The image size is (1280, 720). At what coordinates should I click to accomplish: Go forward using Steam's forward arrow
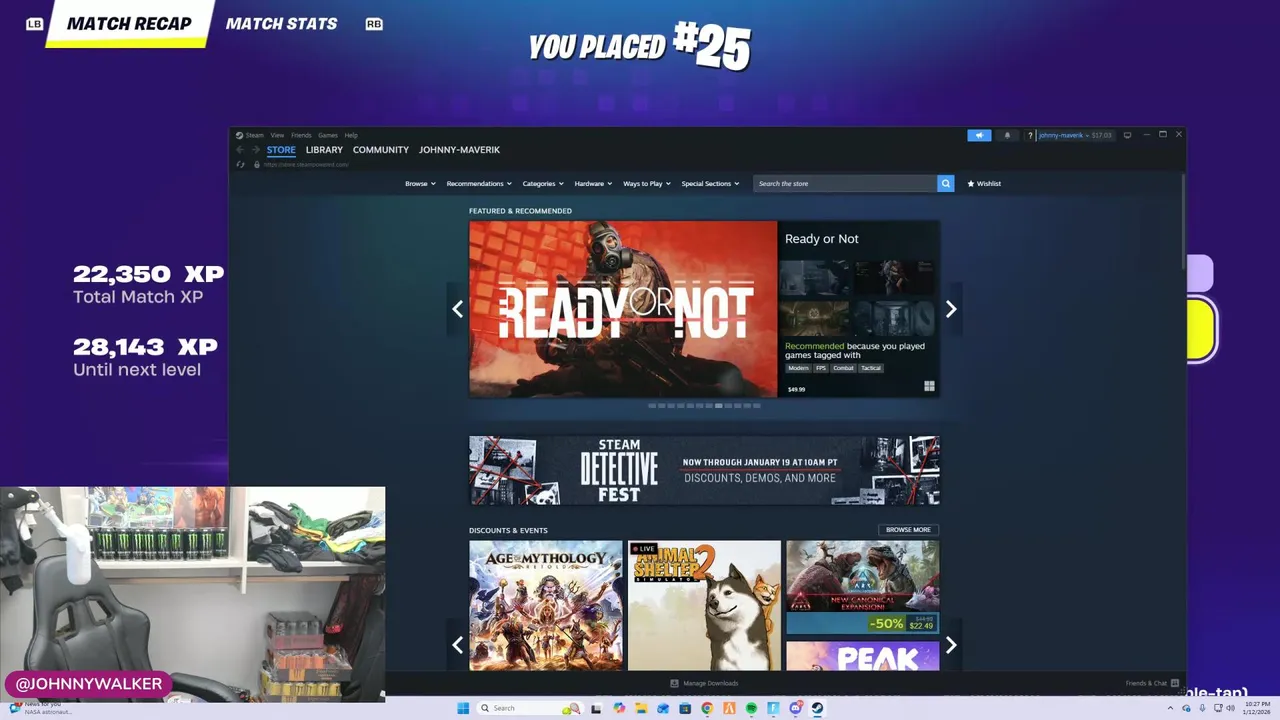click(255, 150)
